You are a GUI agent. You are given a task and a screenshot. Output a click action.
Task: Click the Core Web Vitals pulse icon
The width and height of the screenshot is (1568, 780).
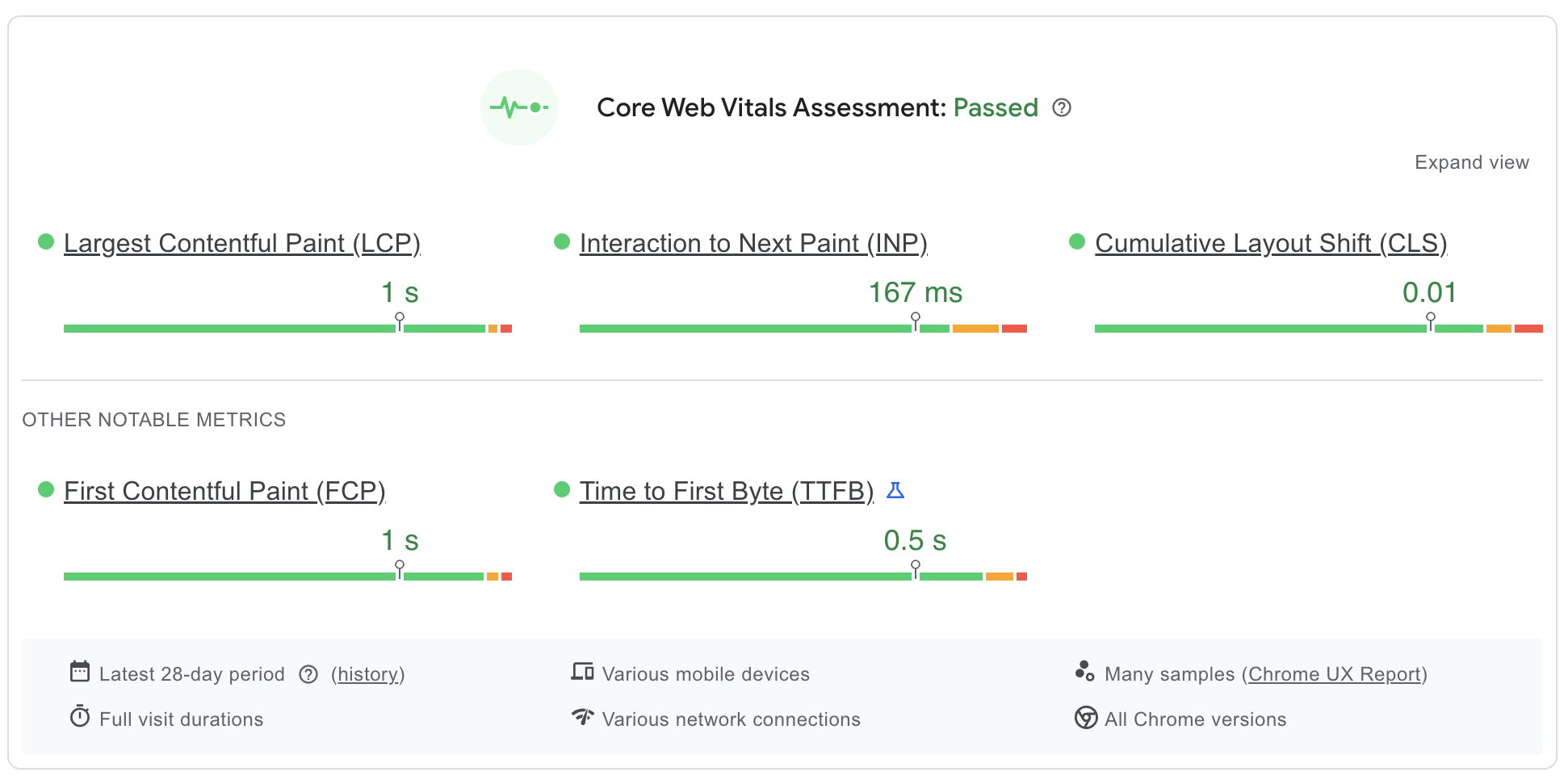point(518,107)
